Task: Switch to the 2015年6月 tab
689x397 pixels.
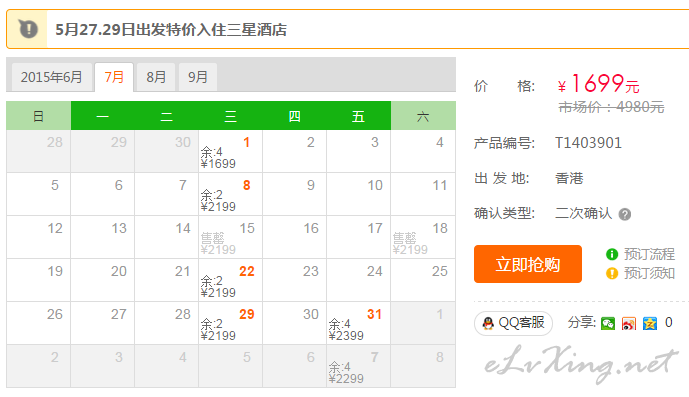Action: tap(52, 77)
